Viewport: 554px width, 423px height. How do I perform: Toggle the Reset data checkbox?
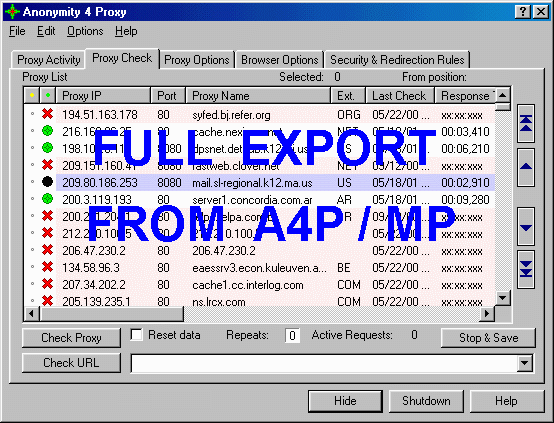pyautogui.click(x=136, y=335)
